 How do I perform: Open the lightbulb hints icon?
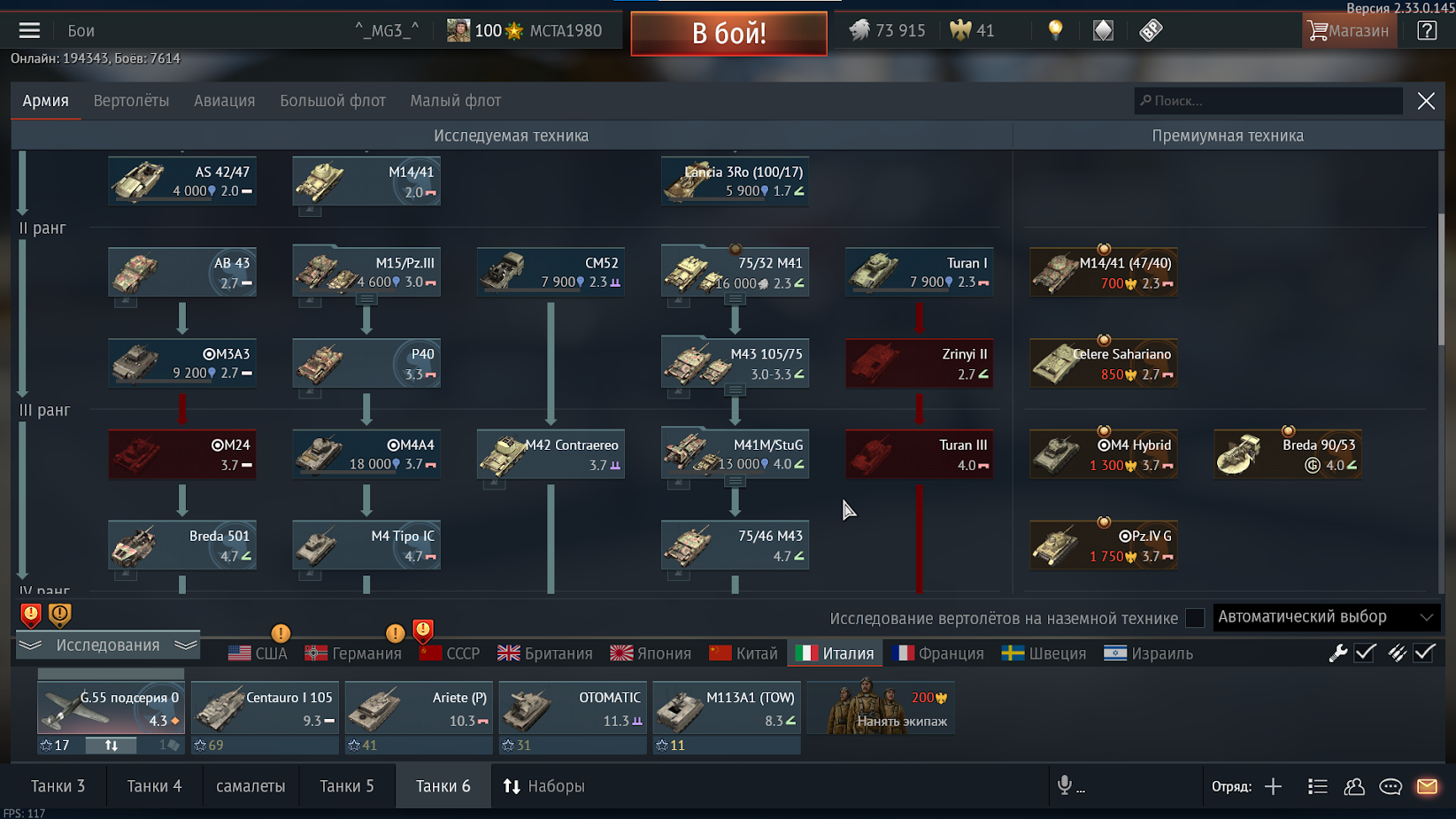pos(1055,30)
